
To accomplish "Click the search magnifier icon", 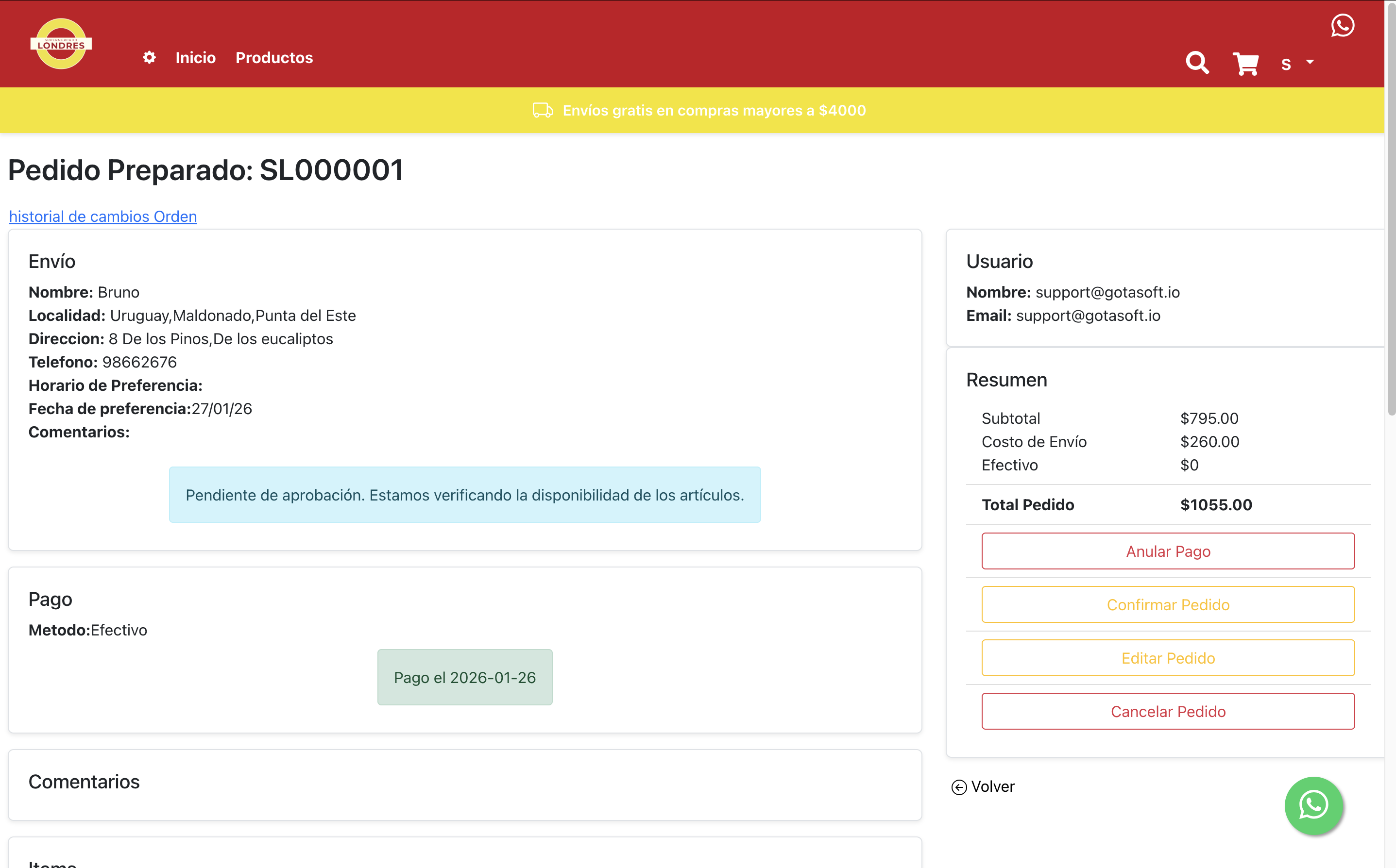I will (1197, 63).
